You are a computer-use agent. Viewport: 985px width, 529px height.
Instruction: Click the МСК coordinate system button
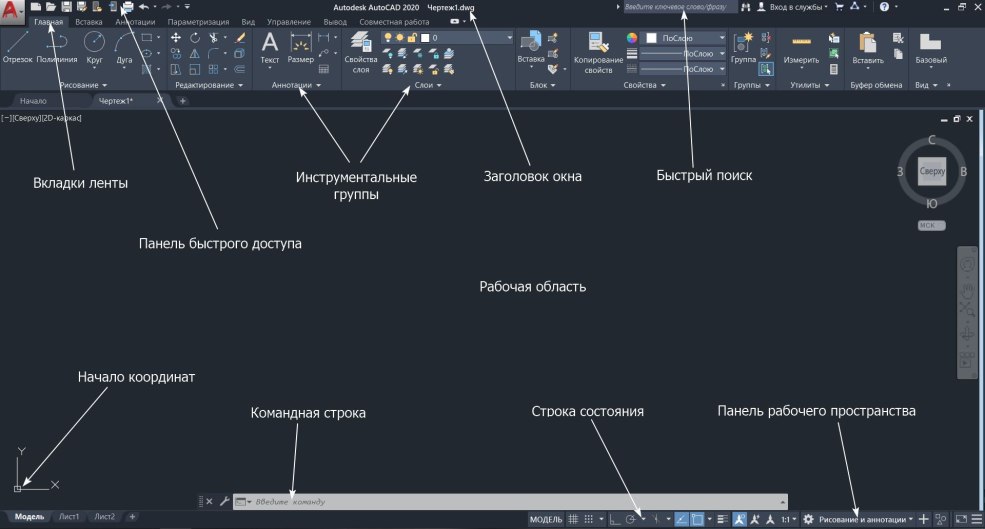(x=931, y=225)
